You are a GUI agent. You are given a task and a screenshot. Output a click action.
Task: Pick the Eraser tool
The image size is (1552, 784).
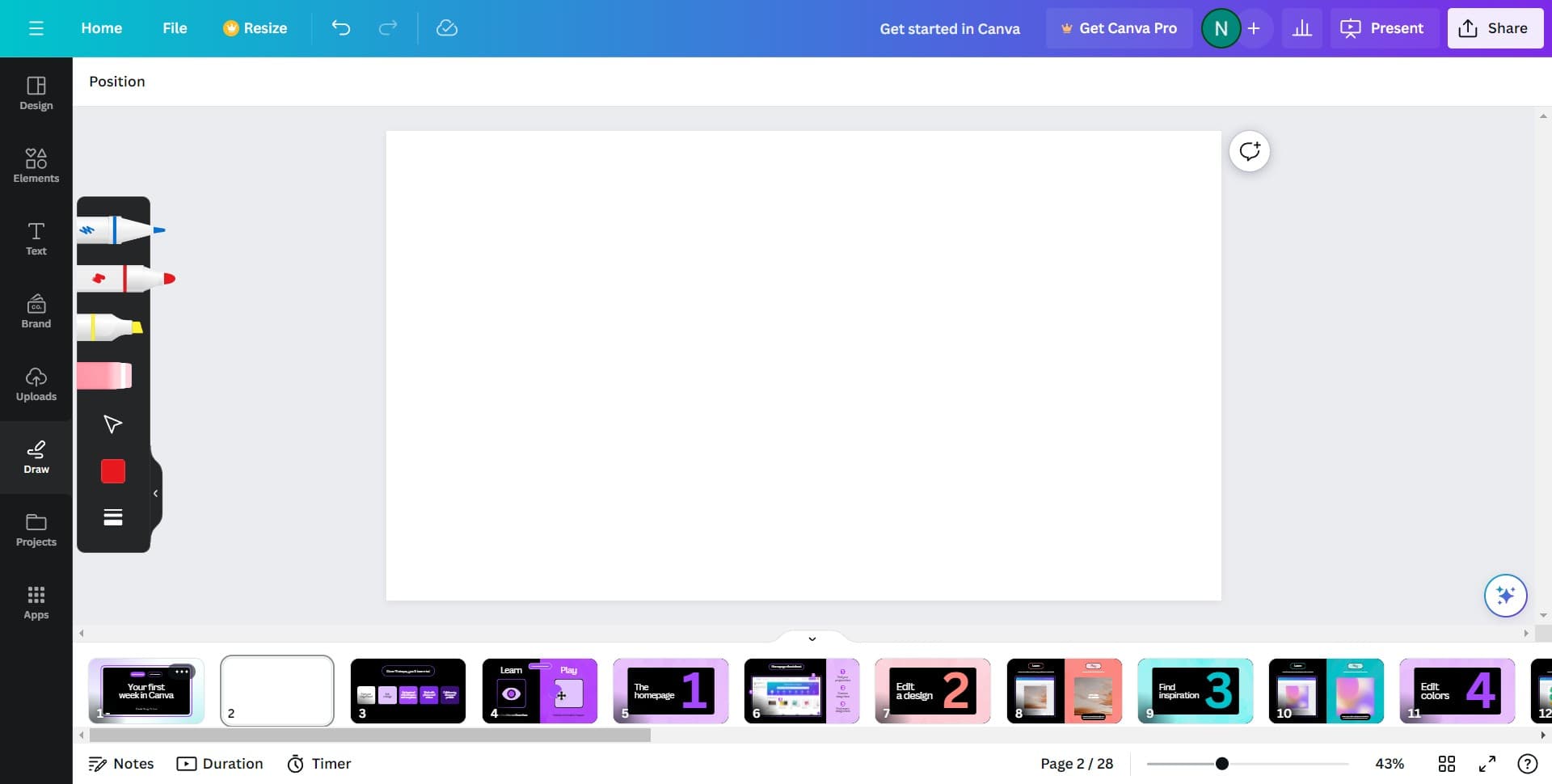click(105, 374)
